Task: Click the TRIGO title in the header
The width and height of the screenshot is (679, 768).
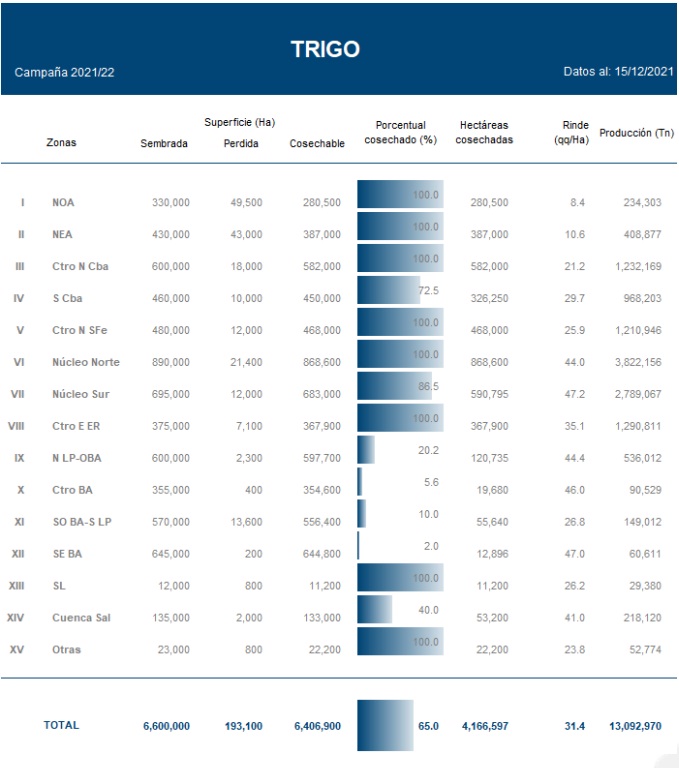Action: (x=325, y=49)
